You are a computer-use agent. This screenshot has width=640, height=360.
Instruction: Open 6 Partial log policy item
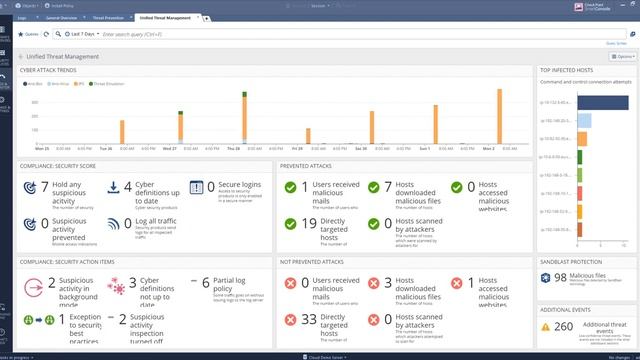tap(227, 289)
